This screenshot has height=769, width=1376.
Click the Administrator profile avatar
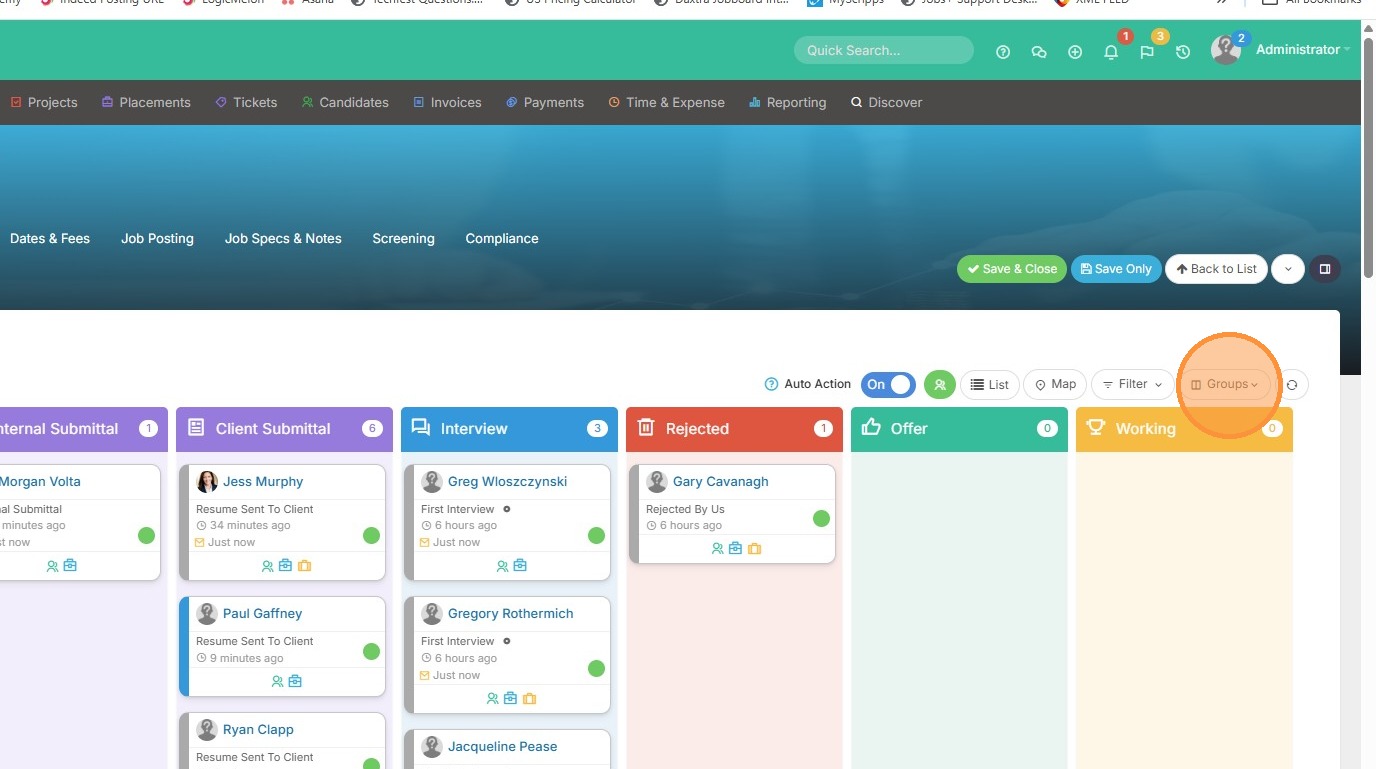tap(1226, 50)
